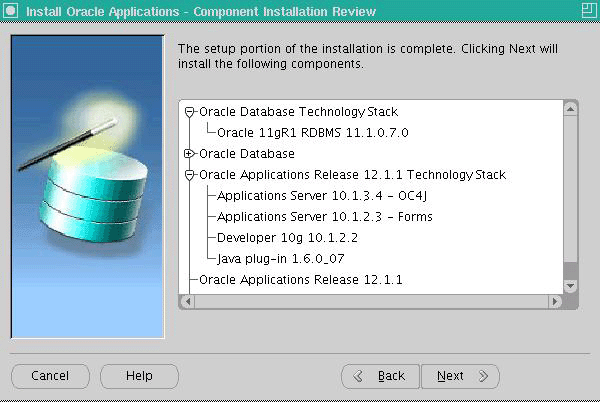Open the window menu icon in title bar
The width and height of the screenshot is (600, 402).
tap(11, 10)
